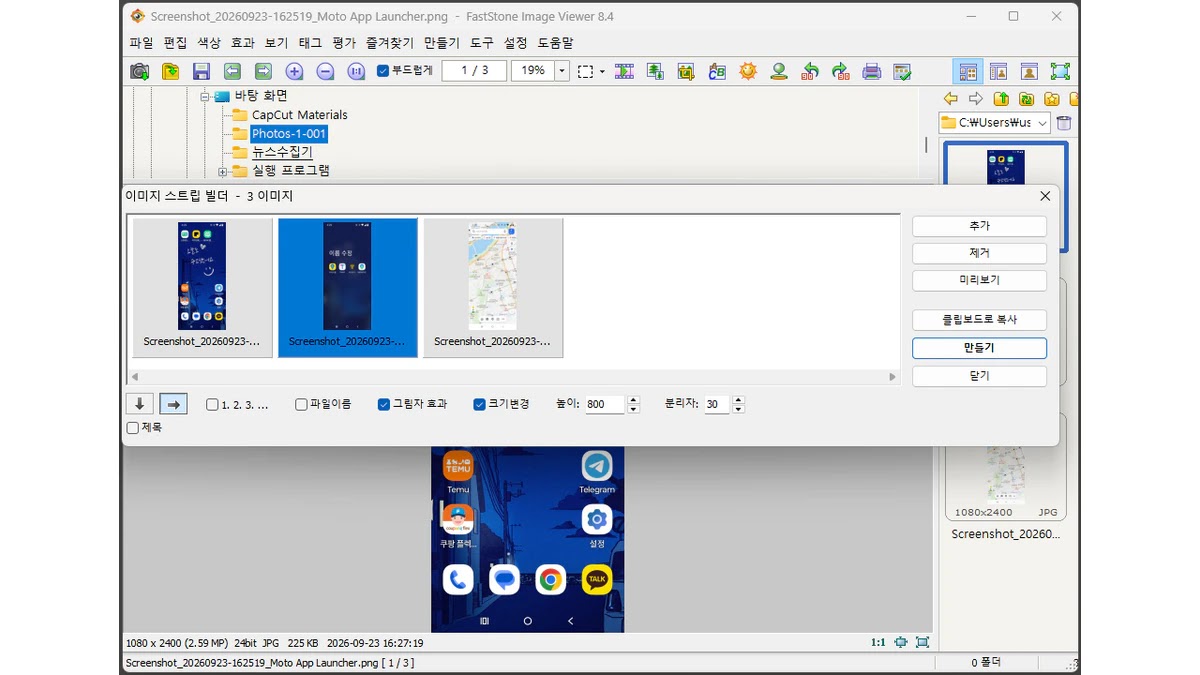Click the yellow back arrow in thumbnail panel
1200x675 pixels.
click(x=951, y=98)
